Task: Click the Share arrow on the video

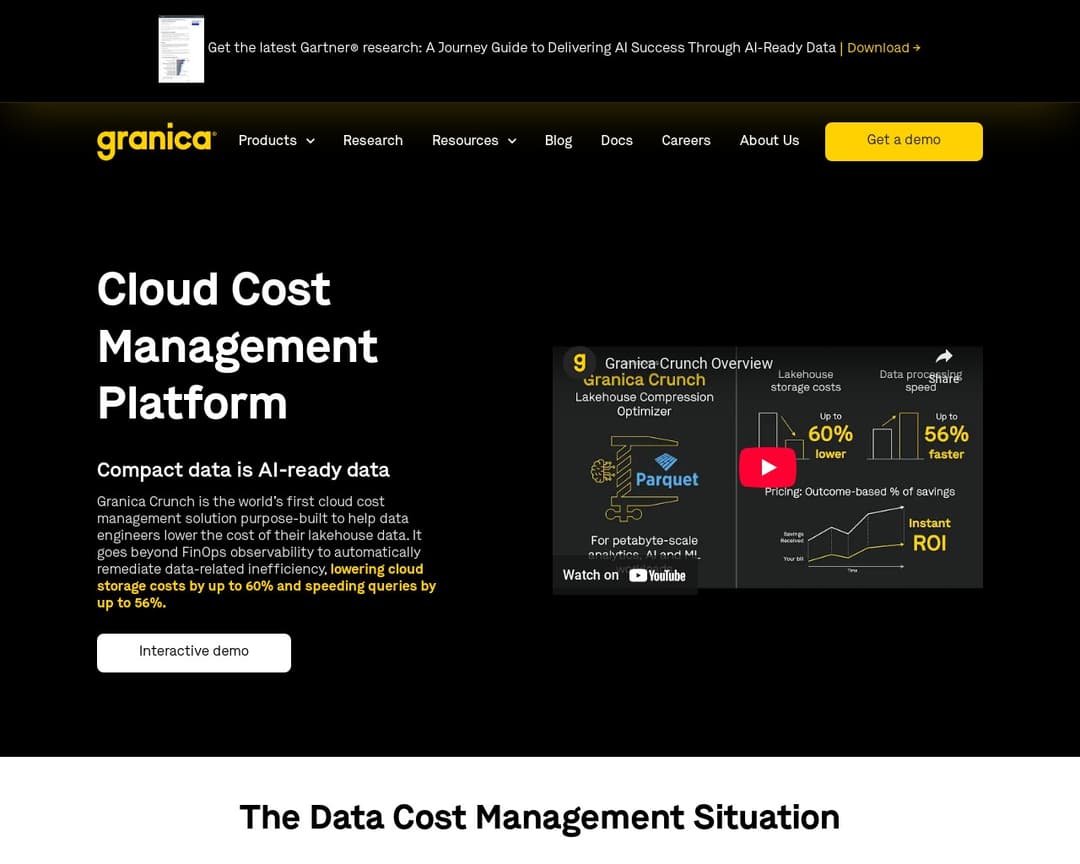Action: 944,357
